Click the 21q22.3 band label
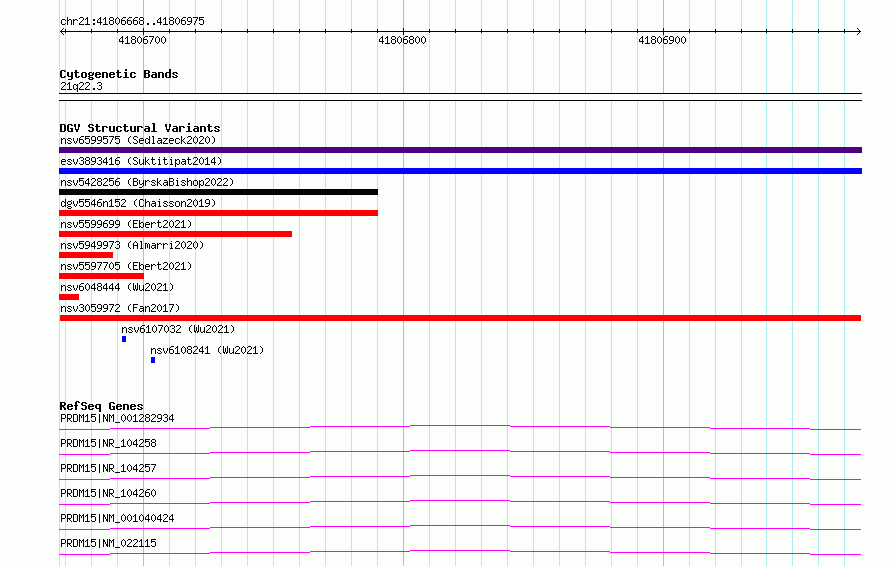This screenshot has height=566, width=890. 81,86
